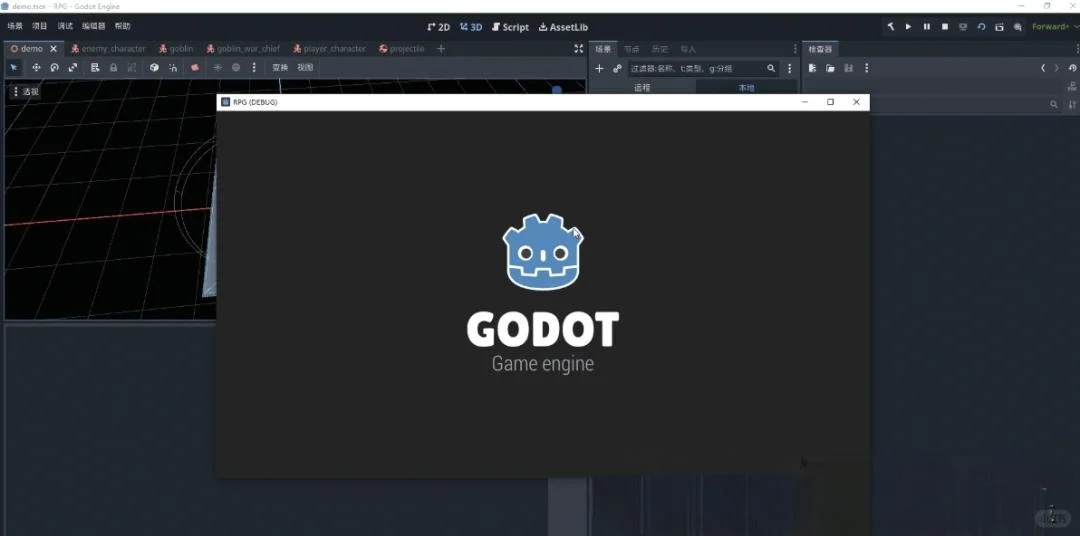Viewport: 1080px width, 536px height.
Task: Activate the Scale Mode tool
Action: coord(72,68)
